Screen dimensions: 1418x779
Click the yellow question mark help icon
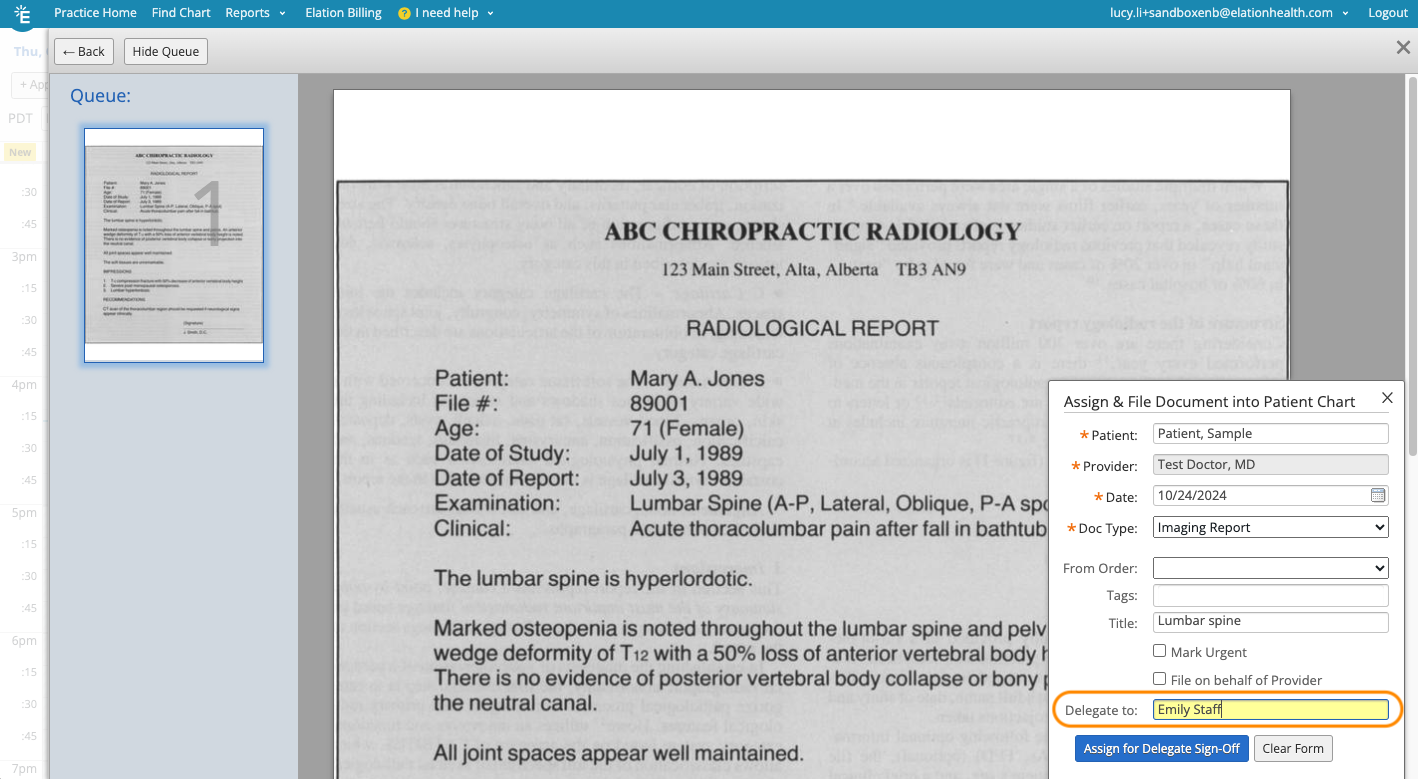point(402,12)
